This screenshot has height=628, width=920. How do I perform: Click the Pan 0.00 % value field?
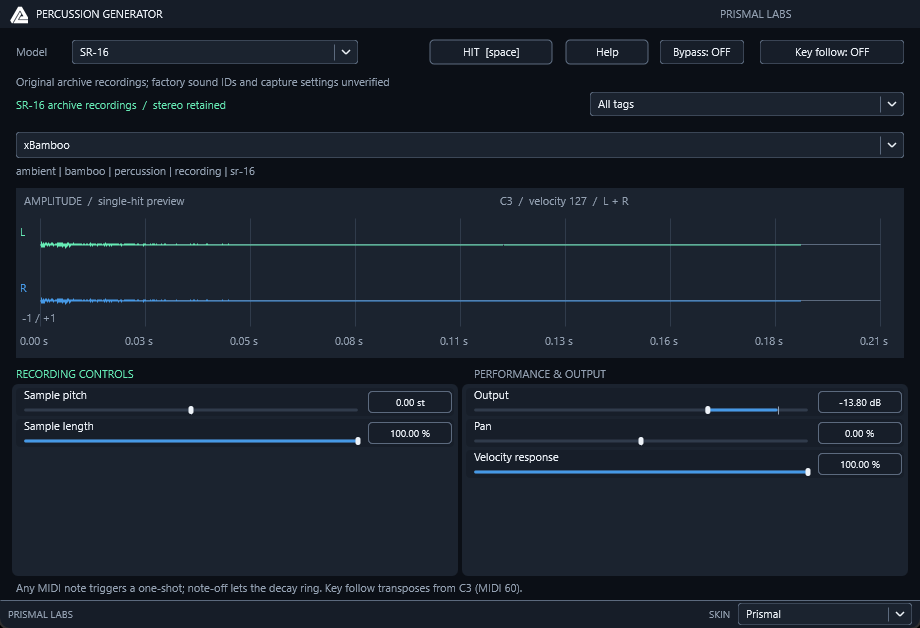click(860, 434)
